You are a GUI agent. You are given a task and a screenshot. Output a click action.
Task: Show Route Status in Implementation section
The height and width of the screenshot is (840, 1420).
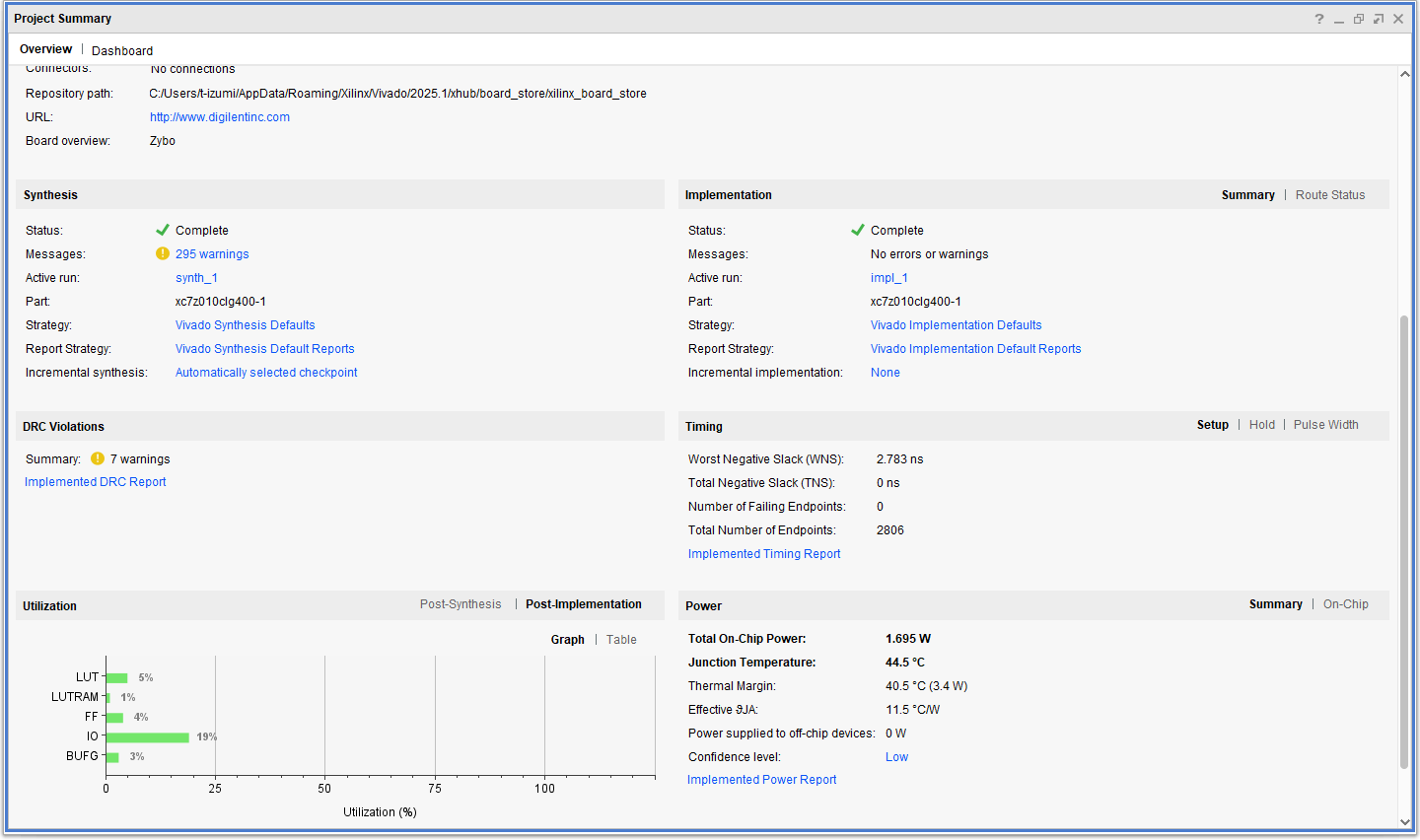(1329, 195)
